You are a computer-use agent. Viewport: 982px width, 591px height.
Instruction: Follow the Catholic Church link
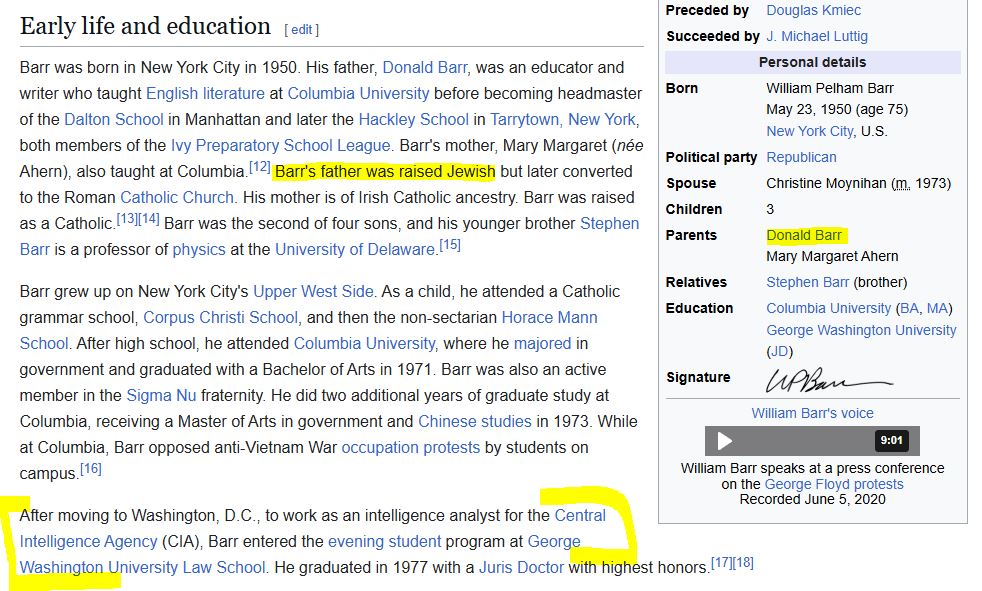point(177,197)
